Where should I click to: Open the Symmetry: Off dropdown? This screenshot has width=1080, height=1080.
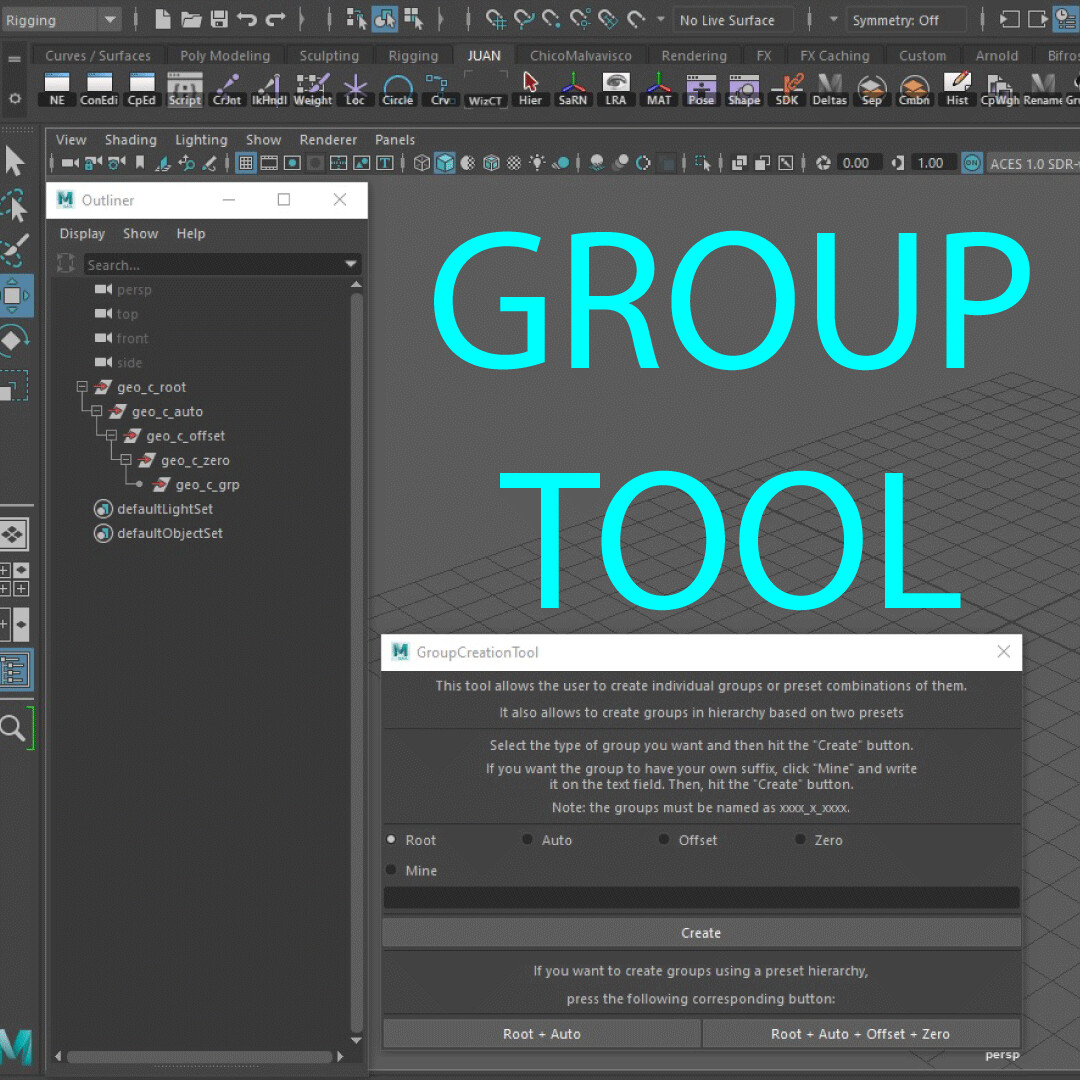(906, 19)
